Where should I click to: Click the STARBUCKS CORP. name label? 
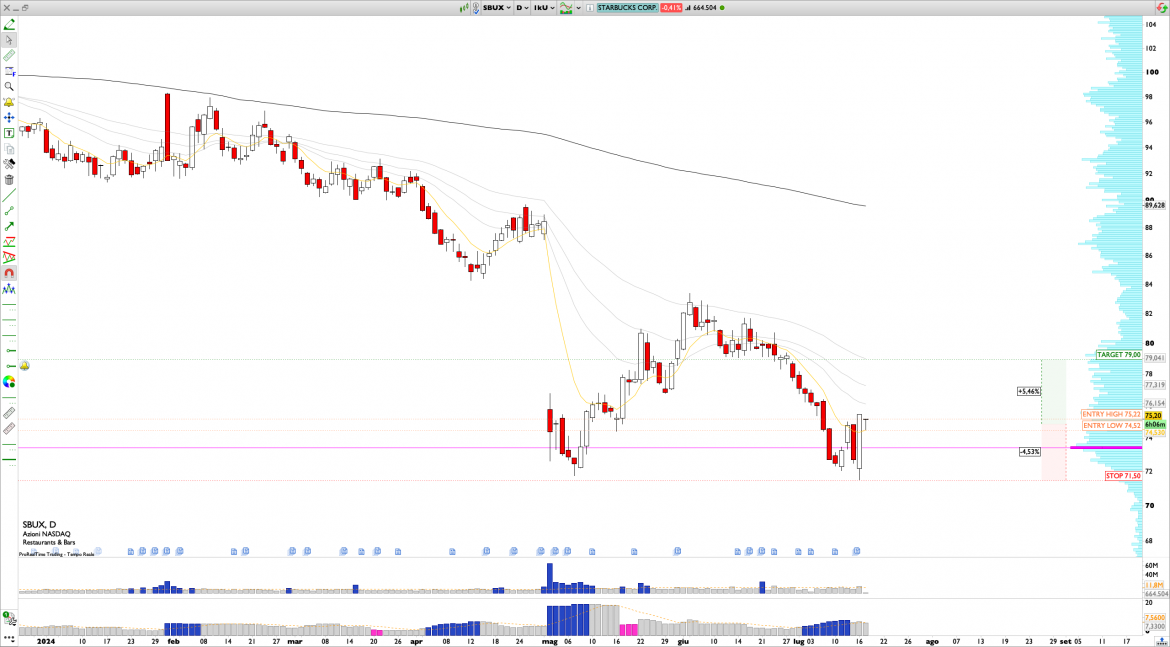626,7
